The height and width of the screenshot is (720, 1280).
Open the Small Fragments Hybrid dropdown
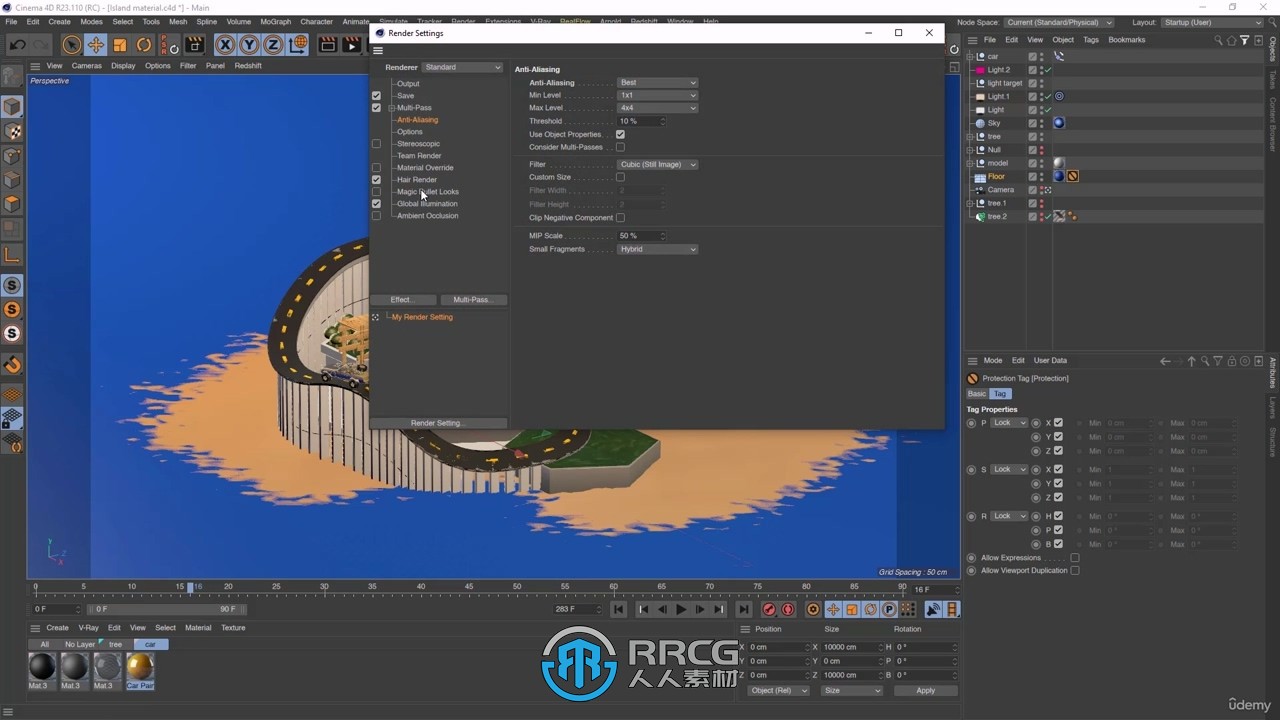657,249
